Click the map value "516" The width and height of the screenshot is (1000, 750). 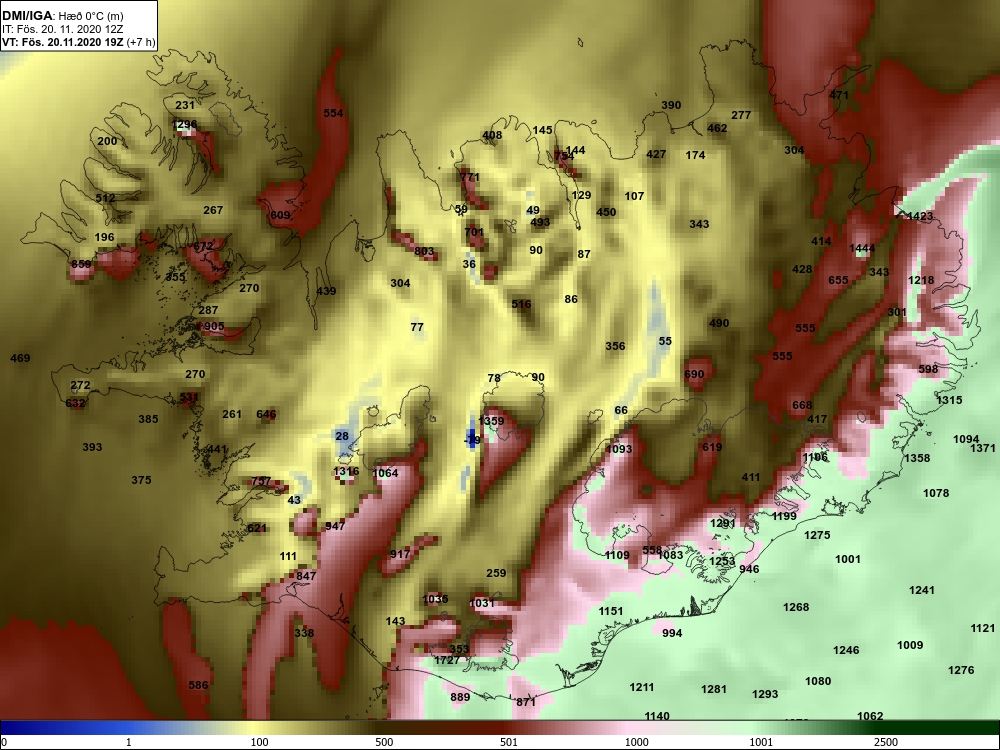(x=521, y=305)
